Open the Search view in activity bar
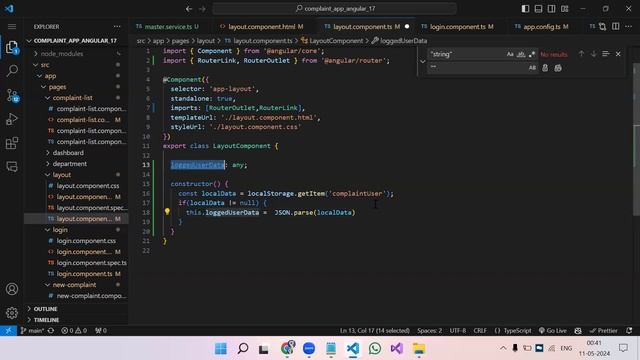The image size is (640, 360). click(12, 71)
